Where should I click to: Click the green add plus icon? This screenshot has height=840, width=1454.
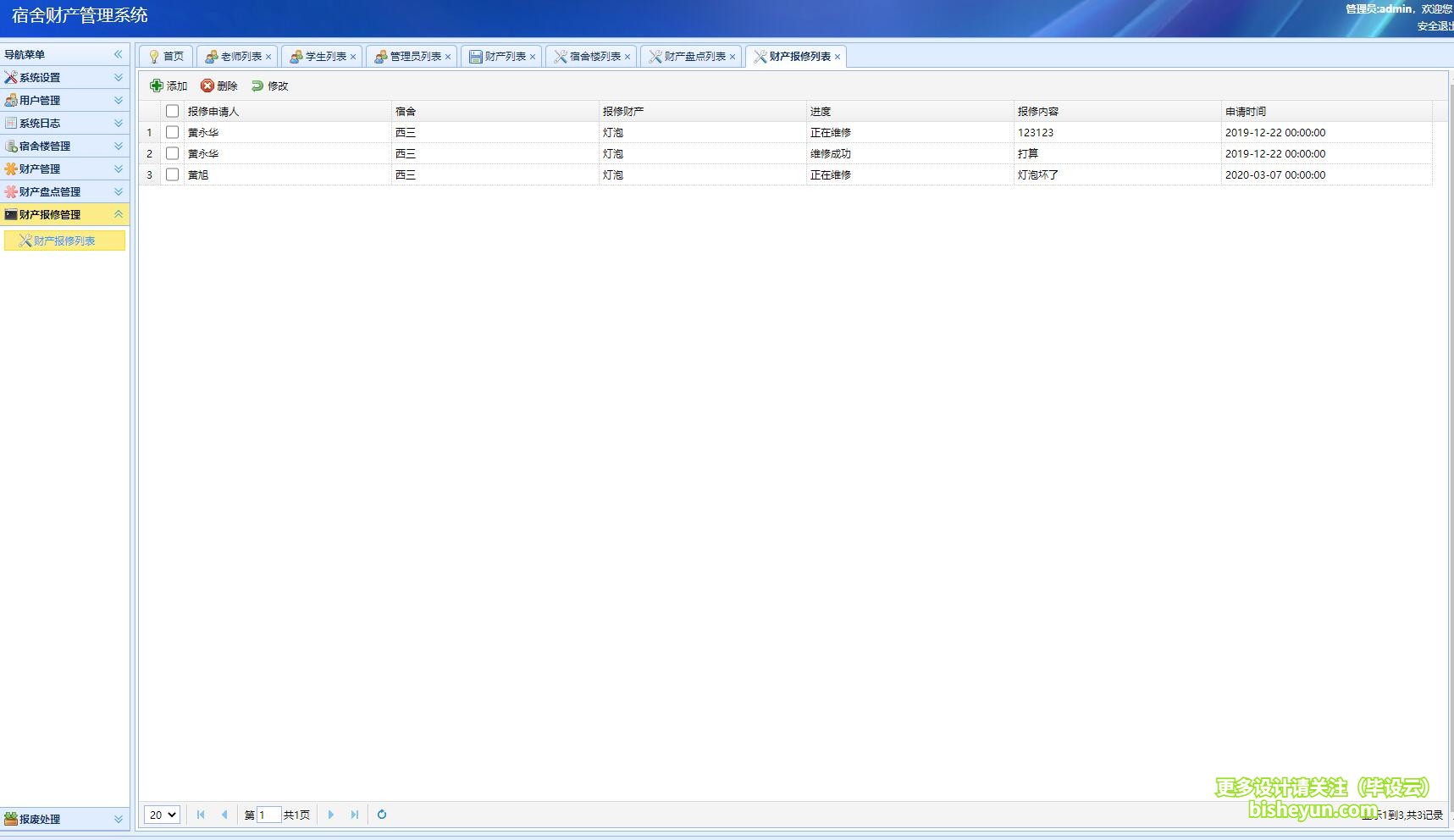[x=157, y=86]
